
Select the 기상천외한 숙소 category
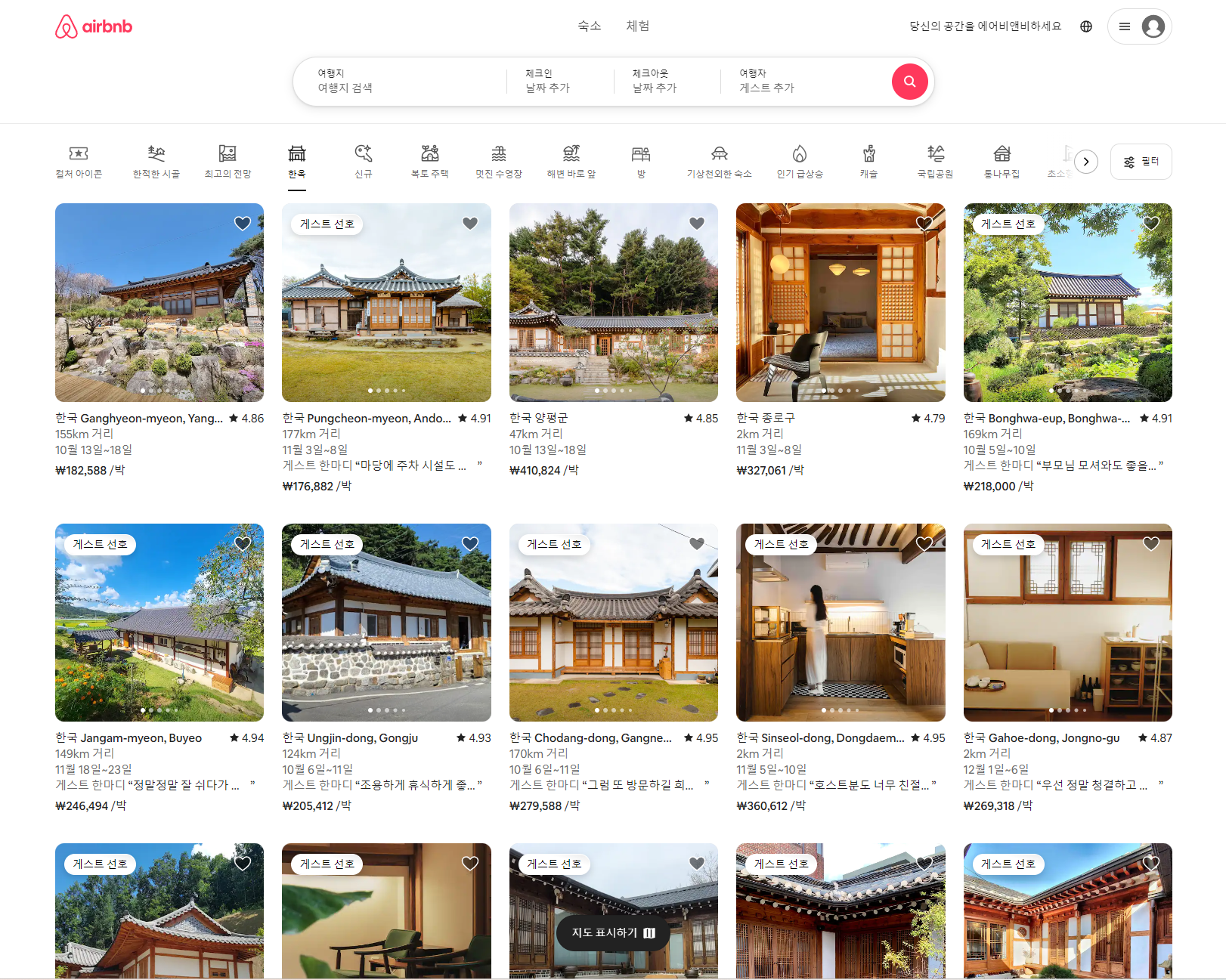[720, 162]
